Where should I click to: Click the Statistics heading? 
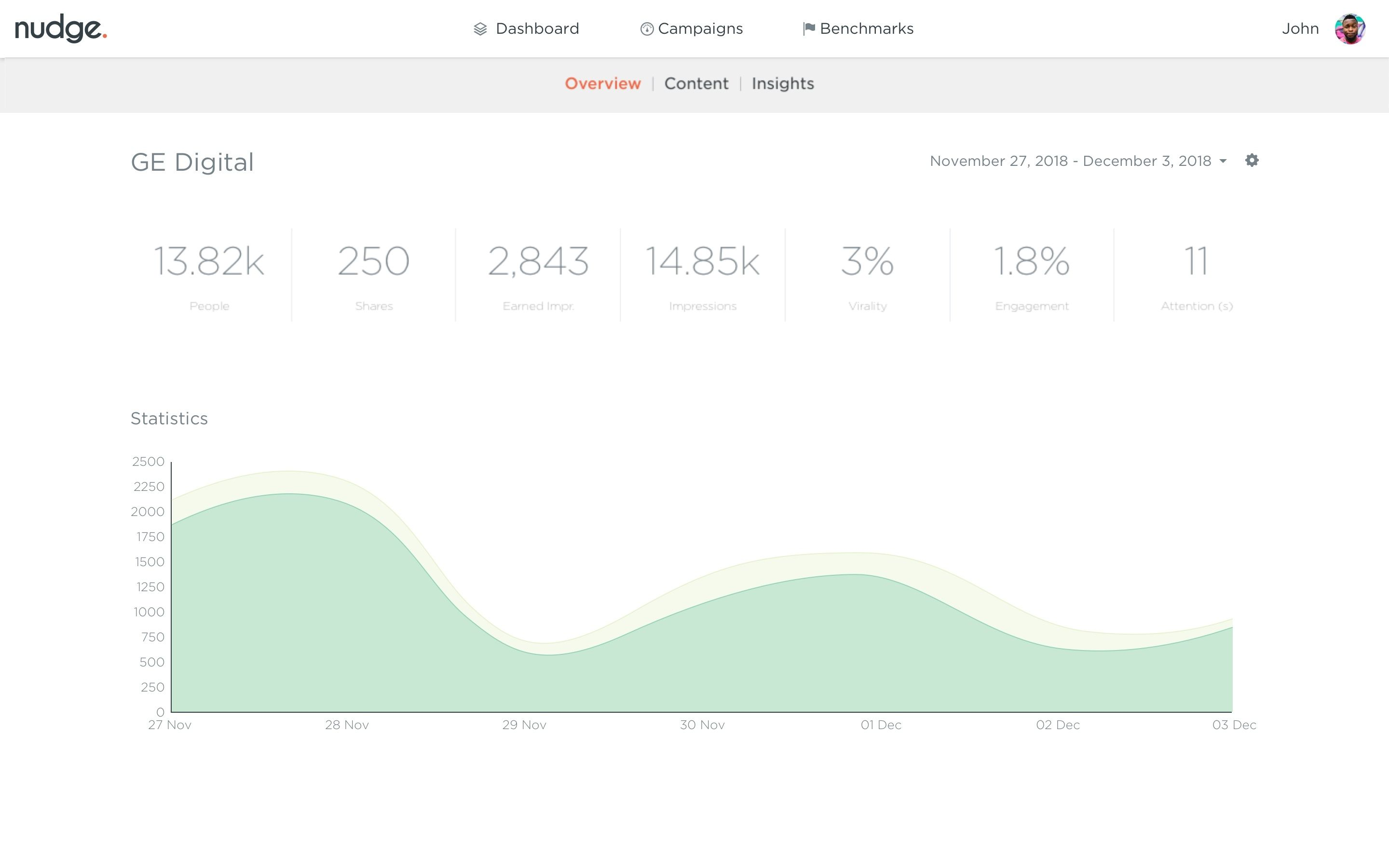(x=169, y=419)
